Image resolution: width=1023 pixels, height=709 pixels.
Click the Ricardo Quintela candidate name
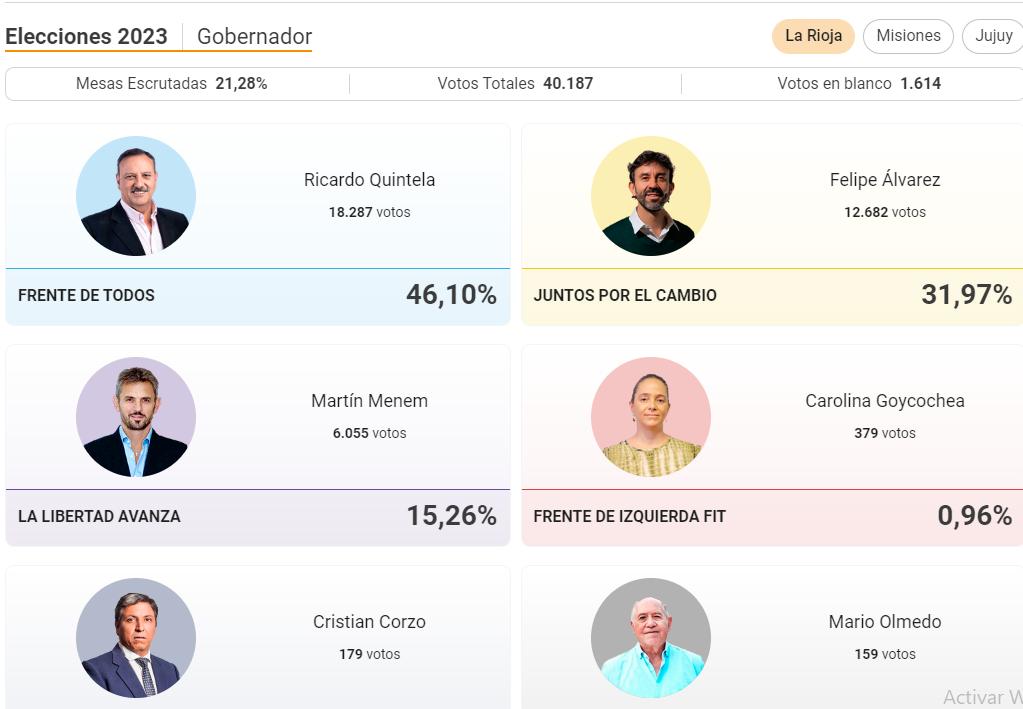[x=369, y=180]
